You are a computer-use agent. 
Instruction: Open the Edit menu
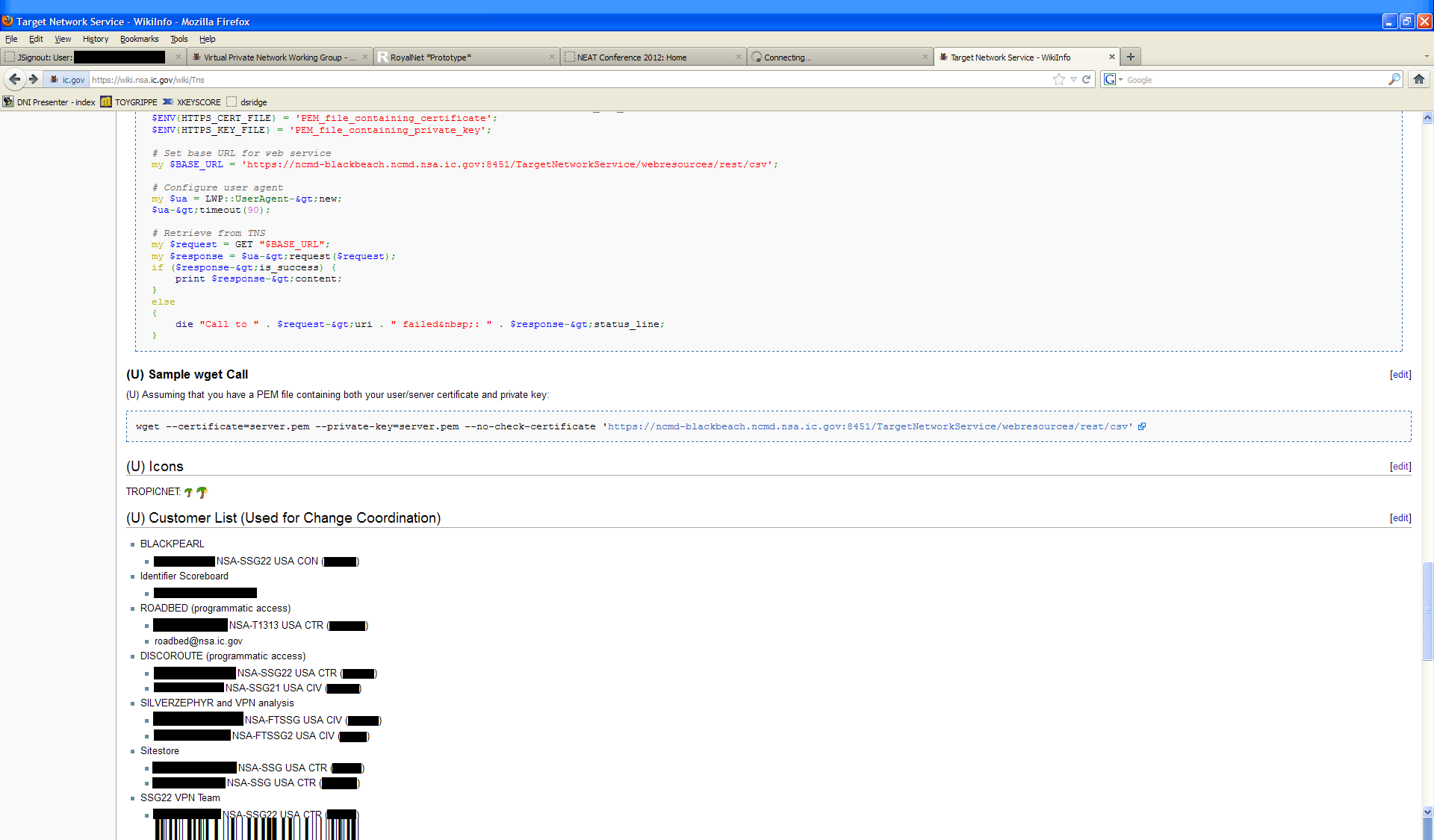[x=36, y=39]
